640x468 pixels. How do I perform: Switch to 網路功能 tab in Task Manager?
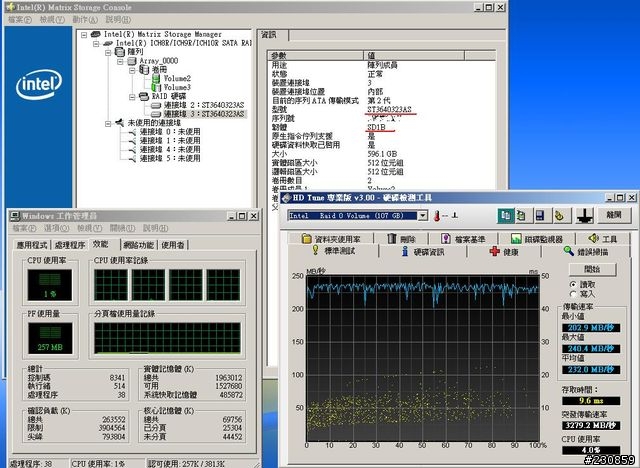pyautogui.click(x=138, y=245)
